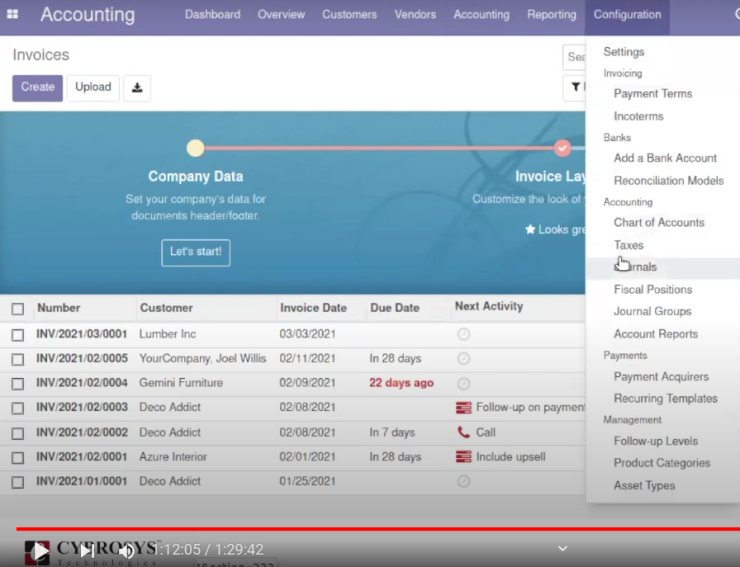Click clock activity icon for Lumber Inc row
The height and width of the screenshot is (567, 740).
463,334
